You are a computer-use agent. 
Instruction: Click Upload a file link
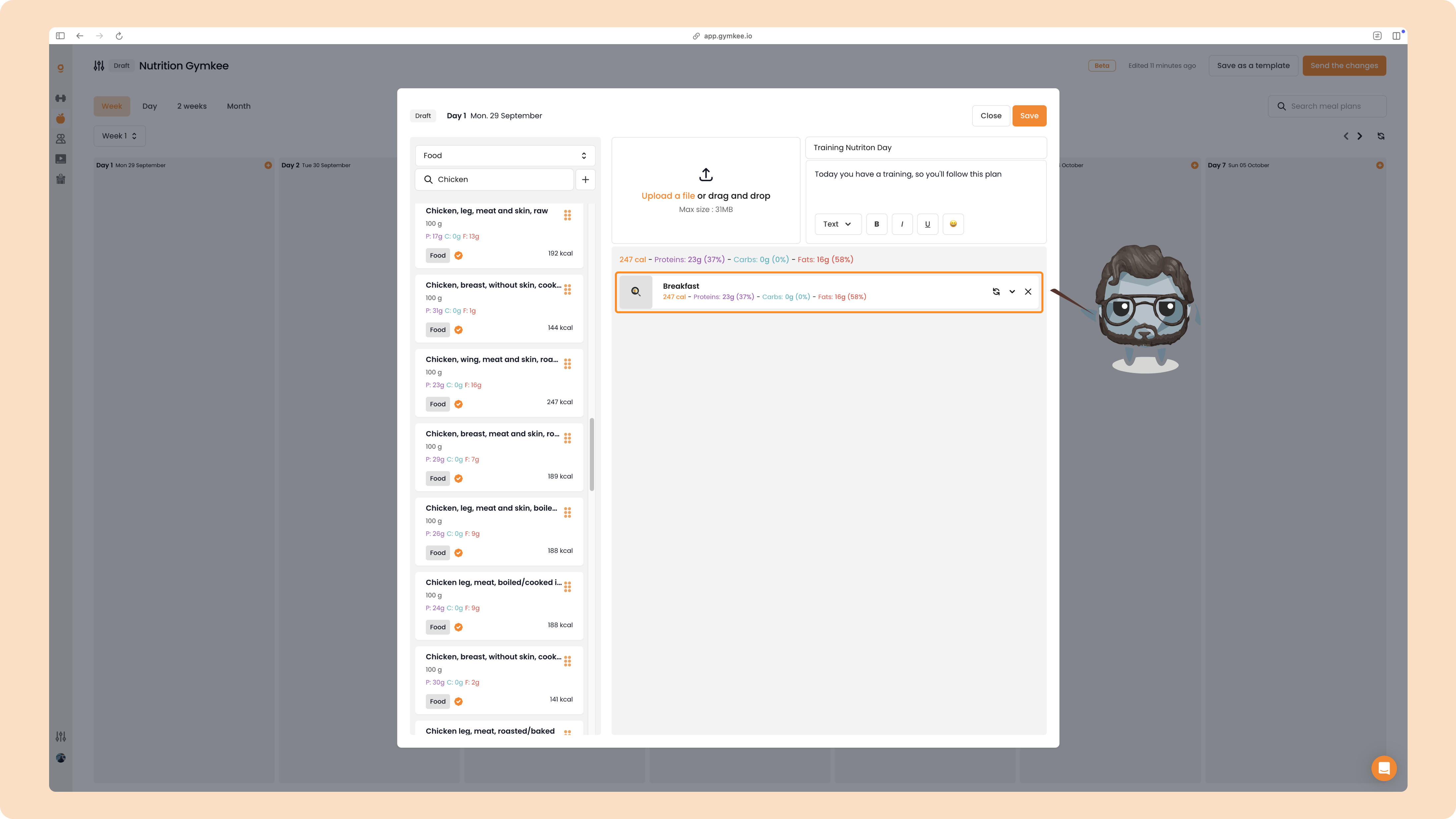(x=668, y=196)
